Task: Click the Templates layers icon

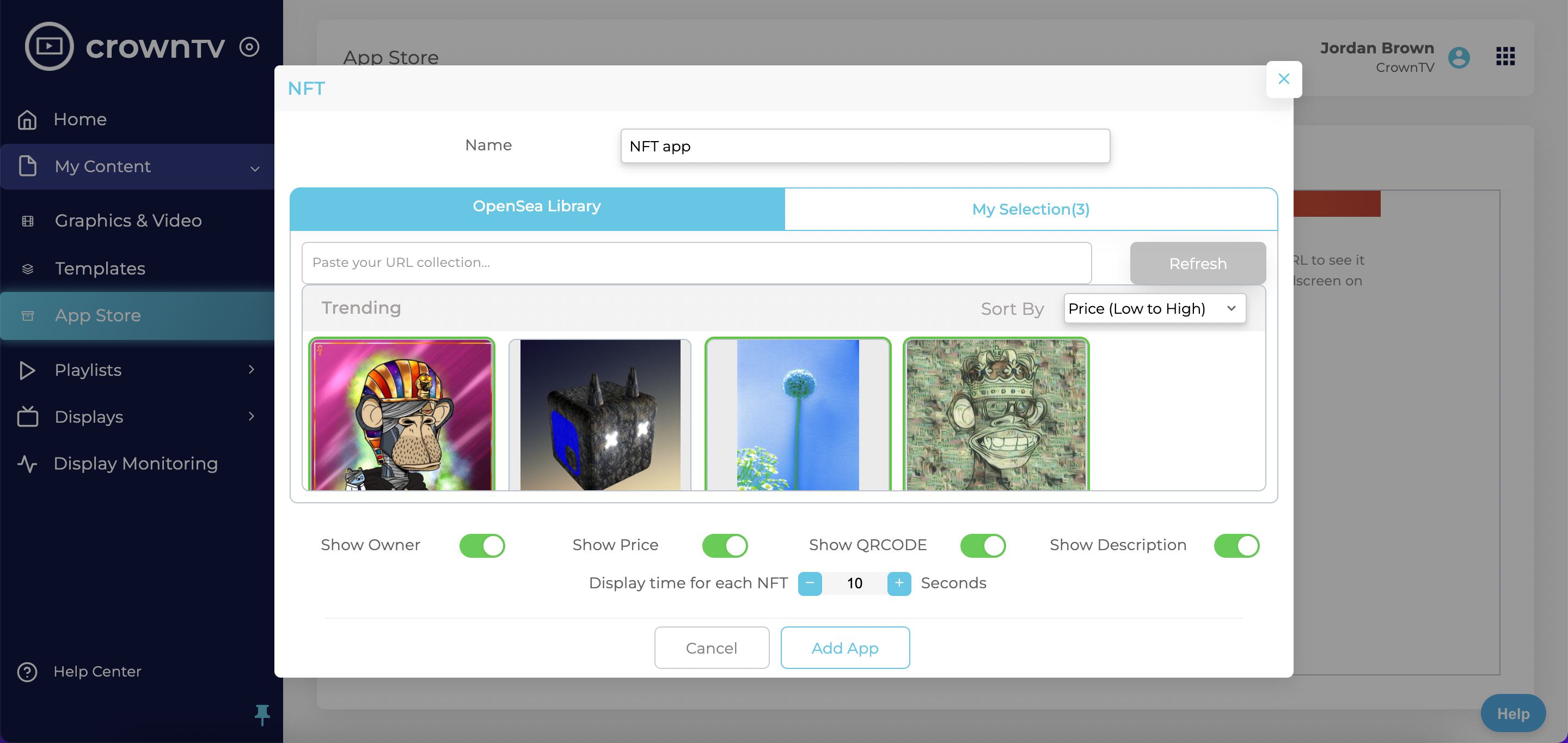Action: (27, 269)
